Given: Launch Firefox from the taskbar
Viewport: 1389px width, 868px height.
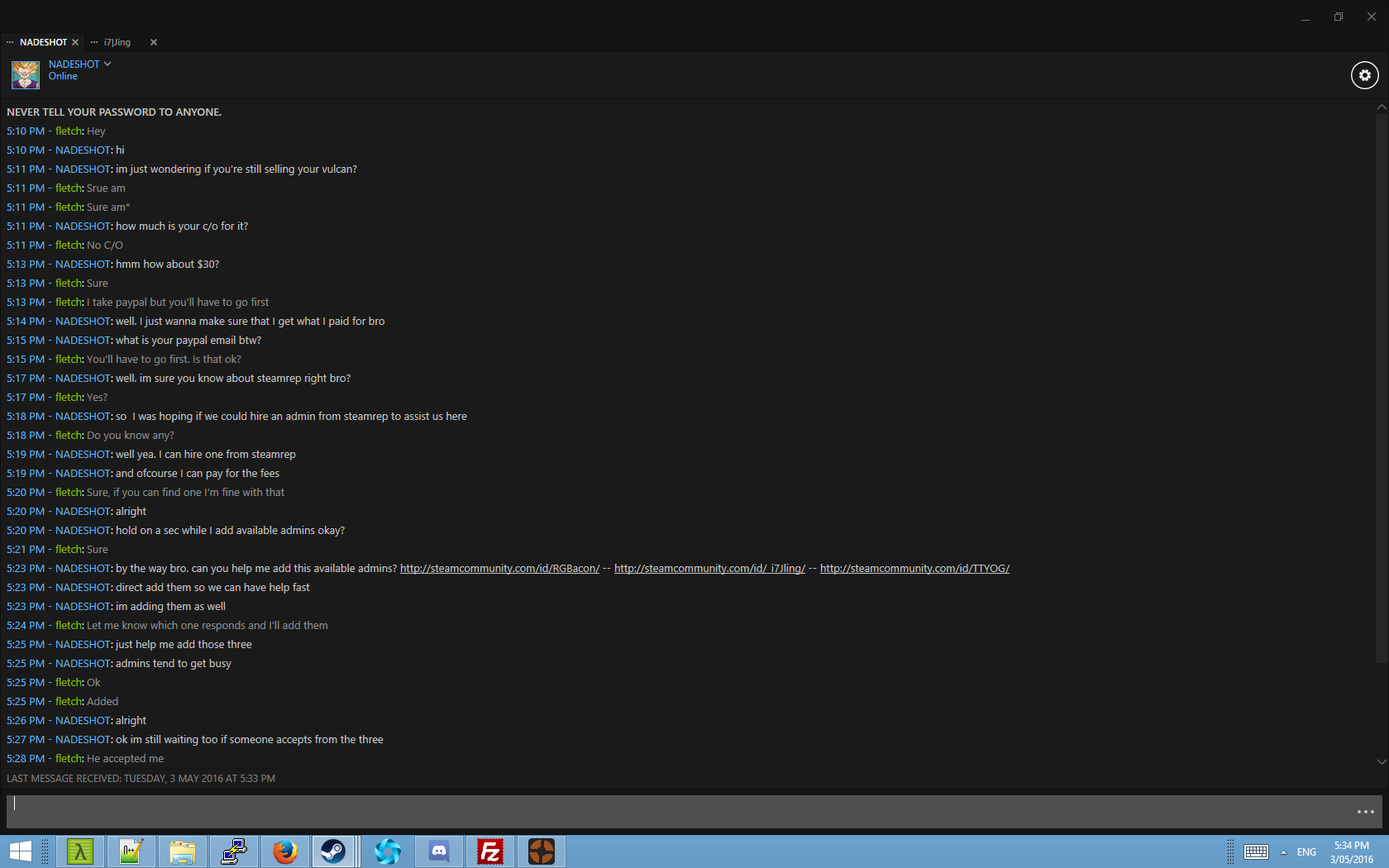Looking at the screenshot, I should 285,851.
